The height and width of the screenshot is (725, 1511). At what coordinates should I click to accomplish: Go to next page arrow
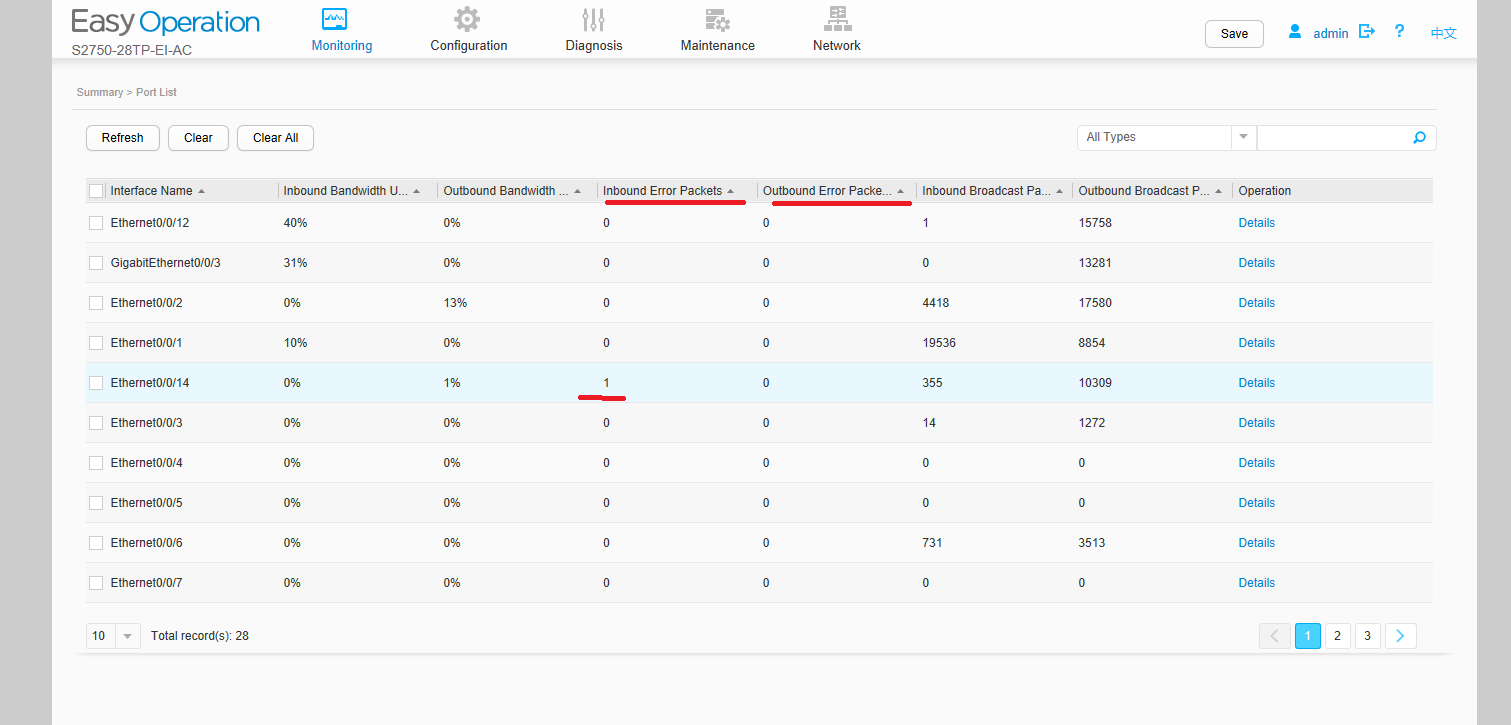pos(1401,636)
